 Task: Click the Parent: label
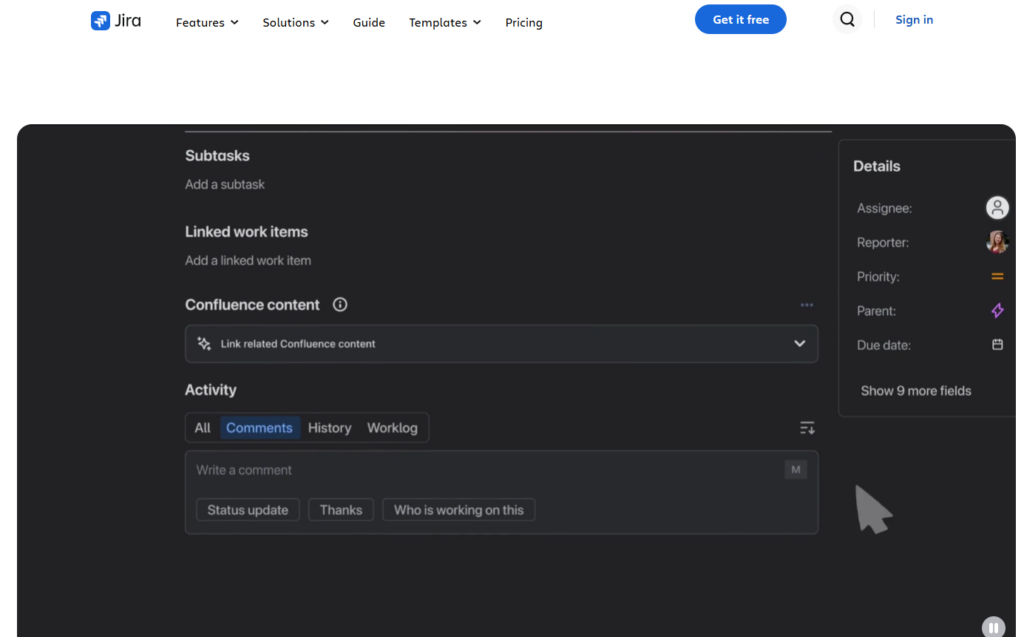(876, 311)
